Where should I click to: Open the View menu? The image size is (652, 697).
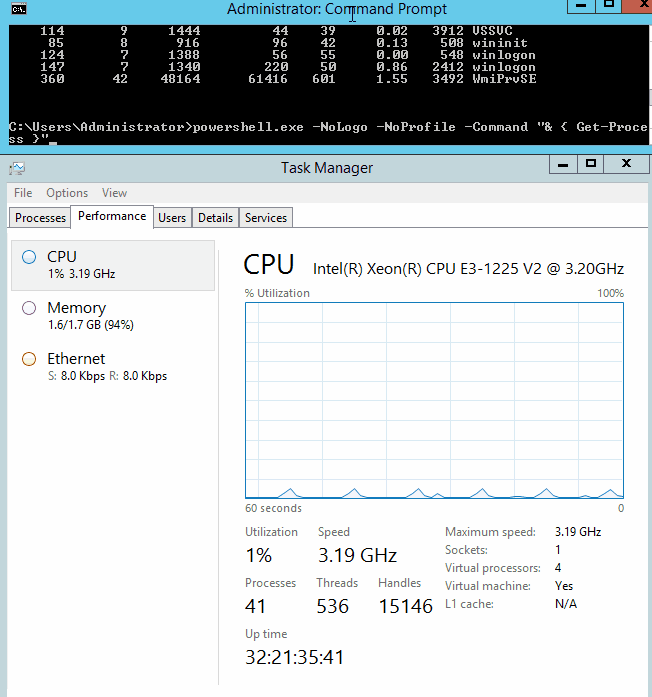coord(114,193)
